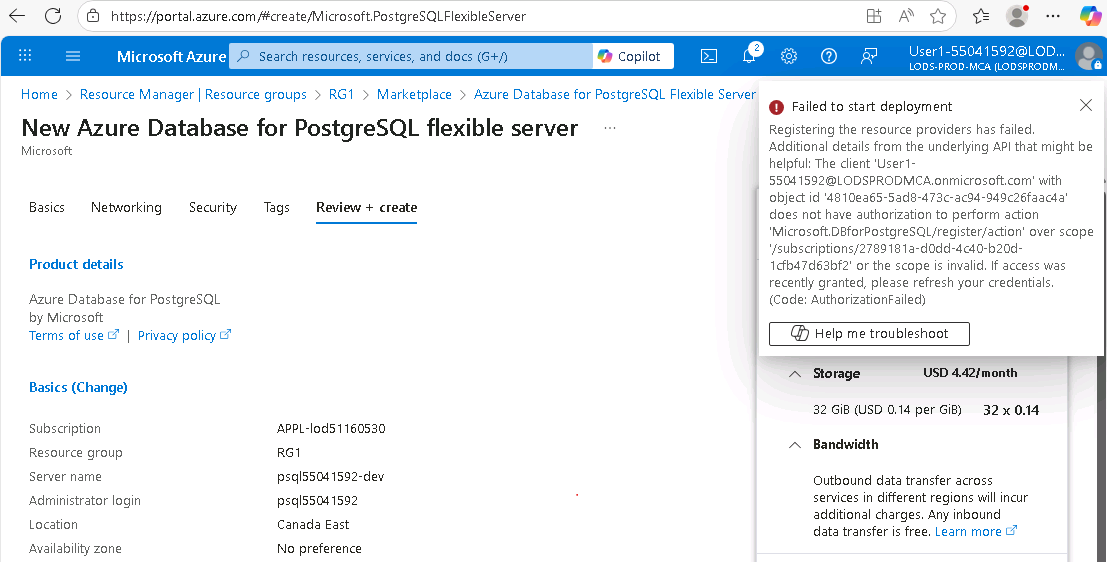Screen dimensions: 1107x562
Task: Open the browser Settings and more menu
Action: 1053,16
